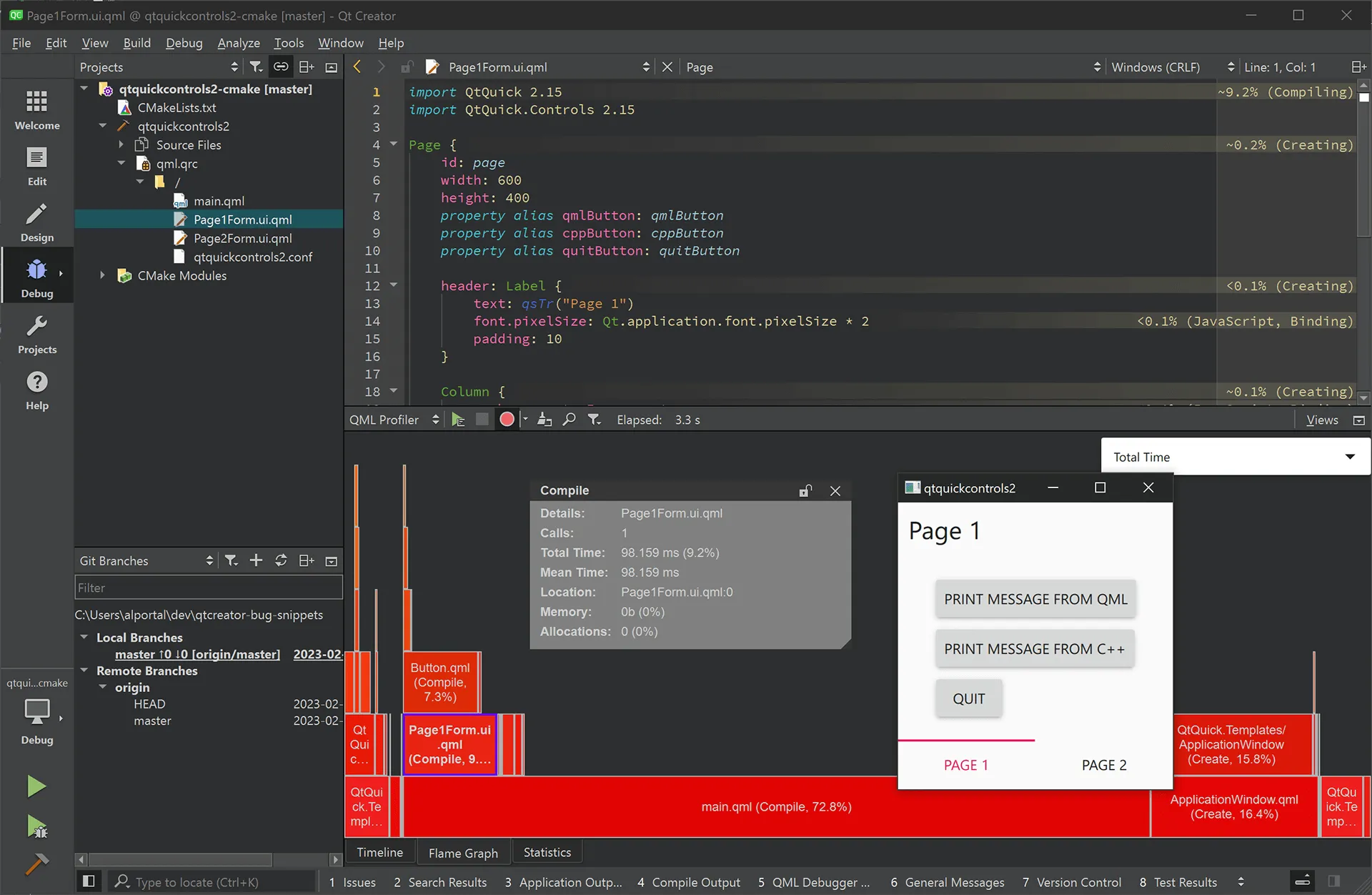Toggle the profiler record button
This screenshot has width=1372, height=895.
pos(507,420)
